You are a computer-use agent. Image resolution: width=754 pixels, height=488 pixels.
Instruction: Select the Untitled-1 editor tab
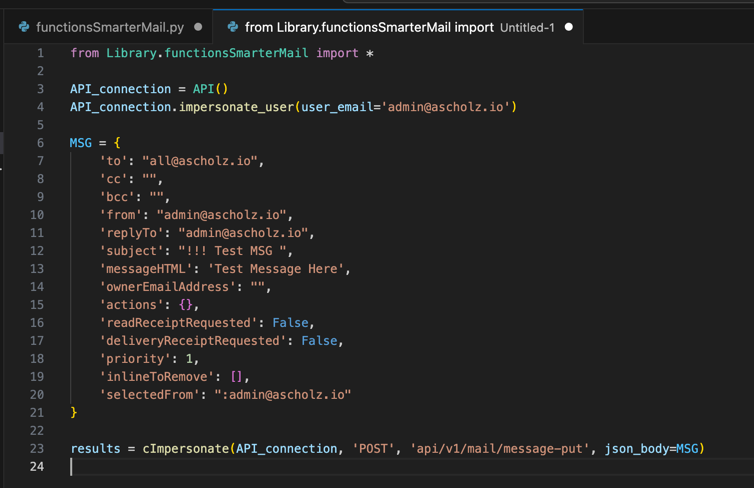click(400, 27)
